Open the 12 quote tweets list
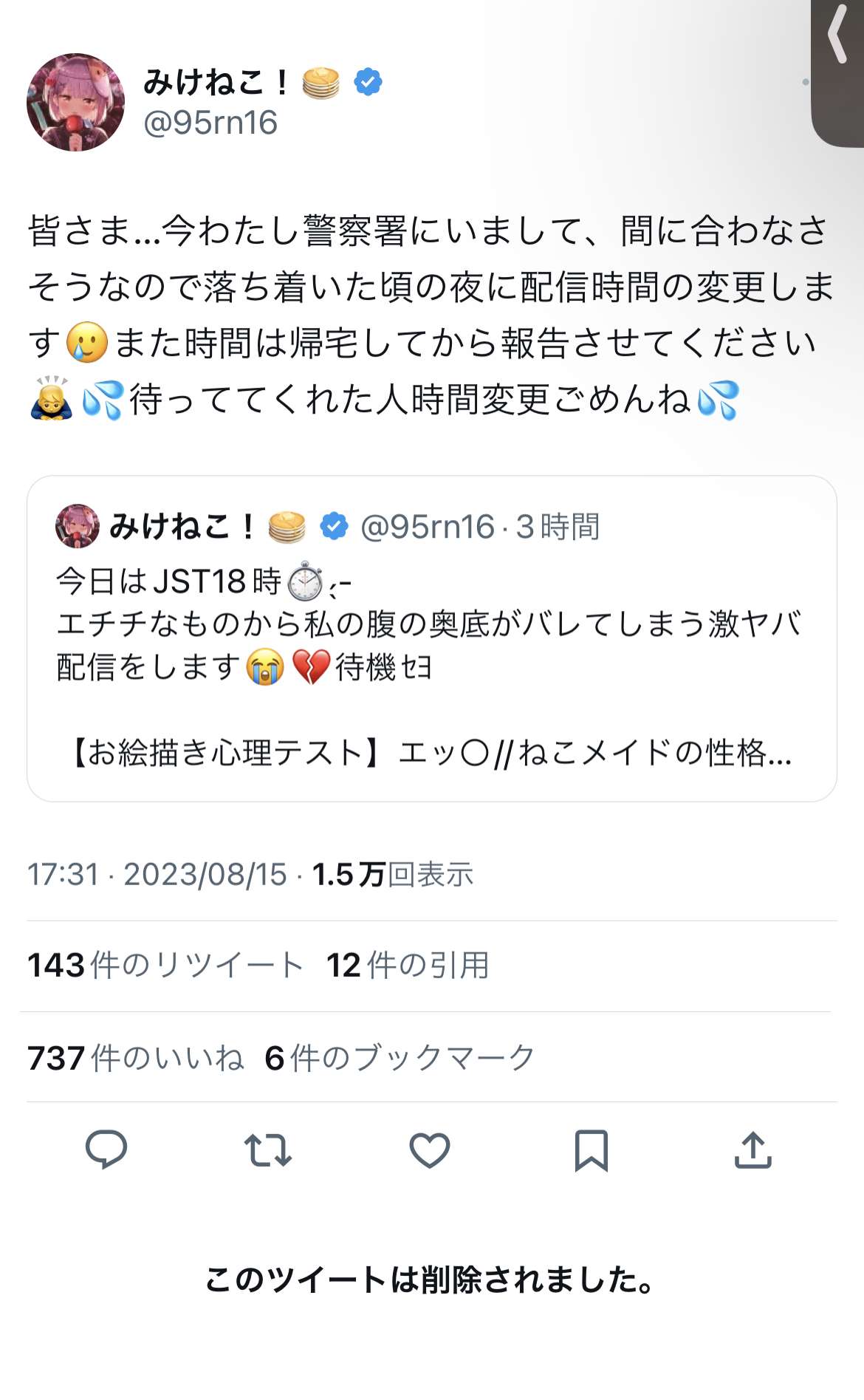The image size is (864, 1400). click(x=408, y=965)
